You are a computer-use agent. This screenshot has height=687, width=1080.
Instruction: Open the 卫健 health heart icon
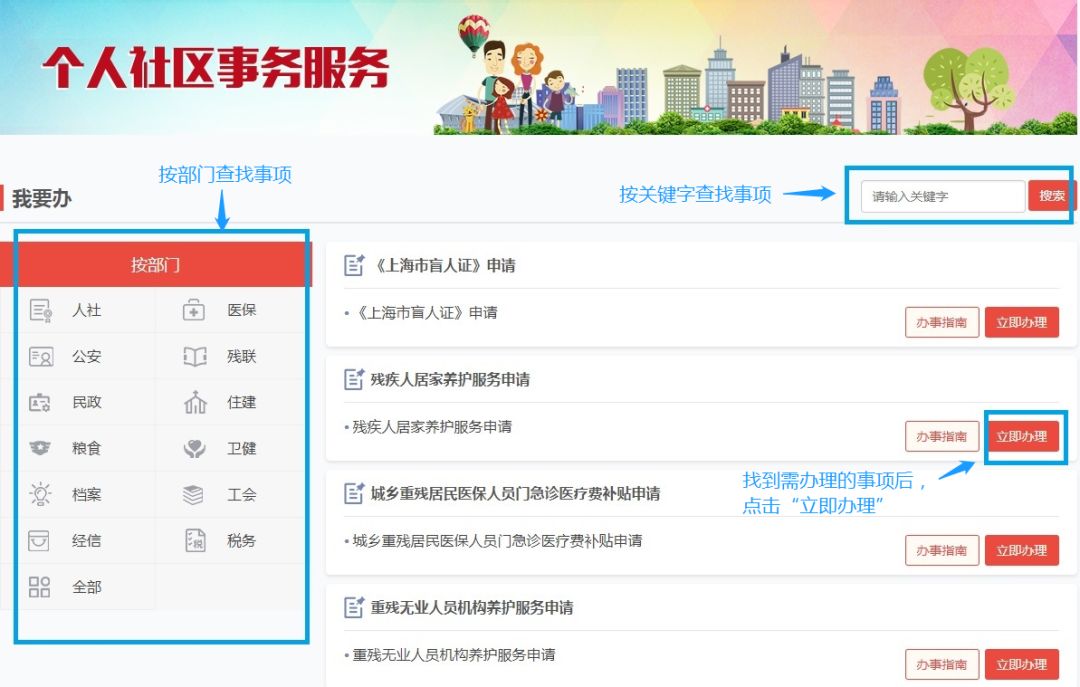[x=195, y=449]
